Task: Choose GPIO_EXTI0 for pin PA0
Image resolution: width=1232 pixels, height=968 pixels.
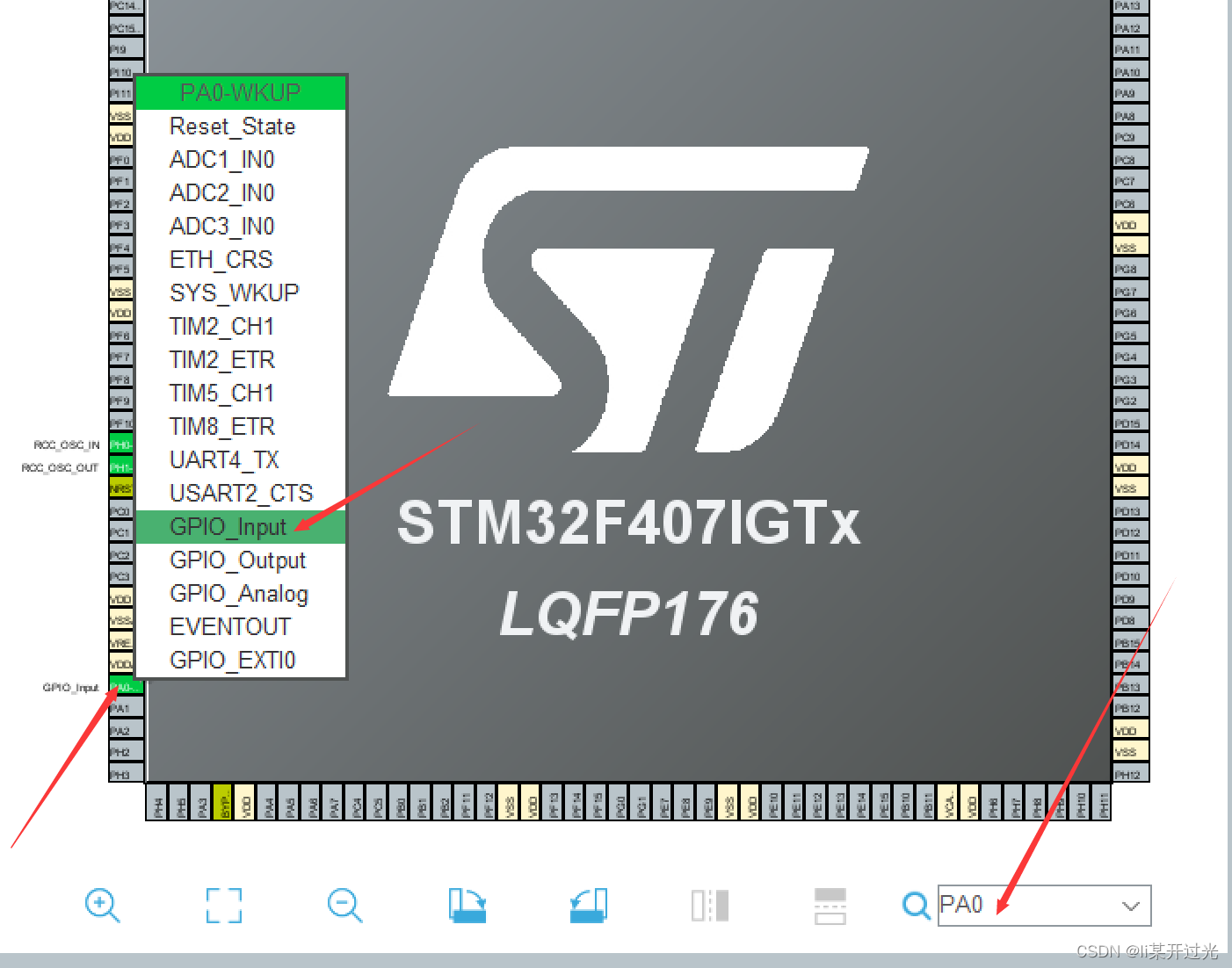Action: (x=232, y=660)
